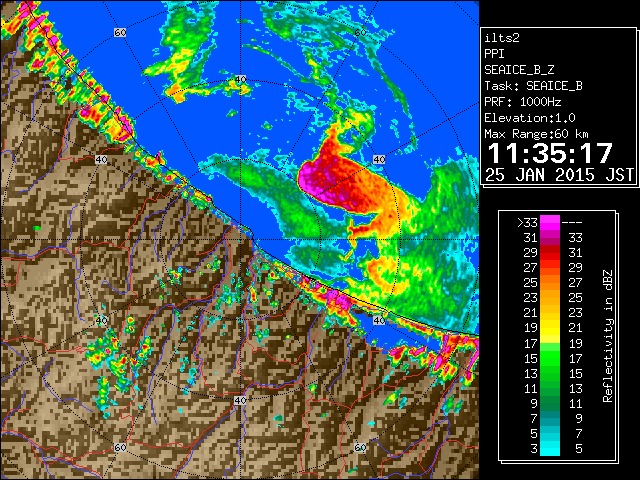Pick the cyan 3-5 legend band

tap(550, 448)
